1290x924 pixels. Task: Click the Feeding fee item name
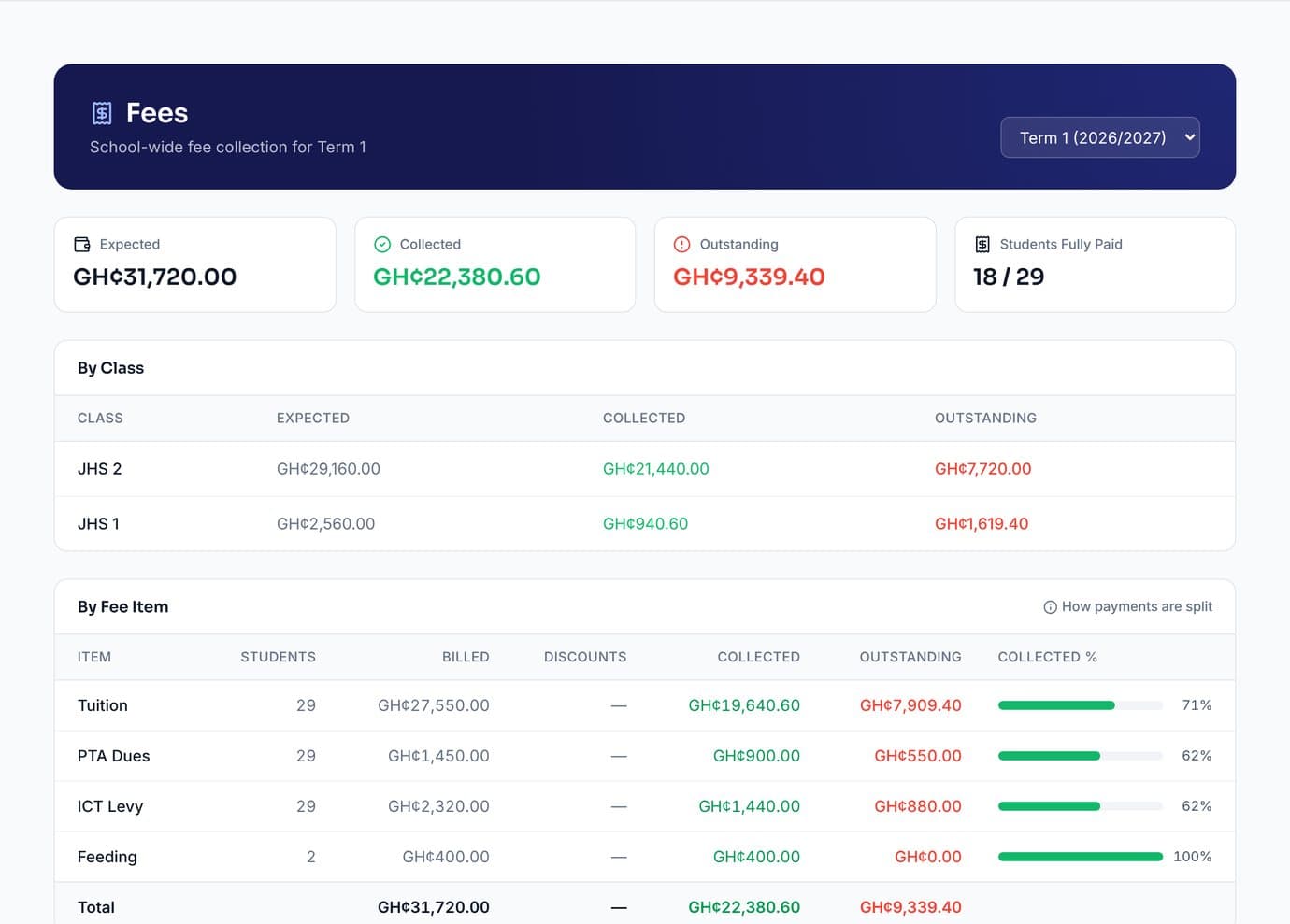click(x=107, y=857)
